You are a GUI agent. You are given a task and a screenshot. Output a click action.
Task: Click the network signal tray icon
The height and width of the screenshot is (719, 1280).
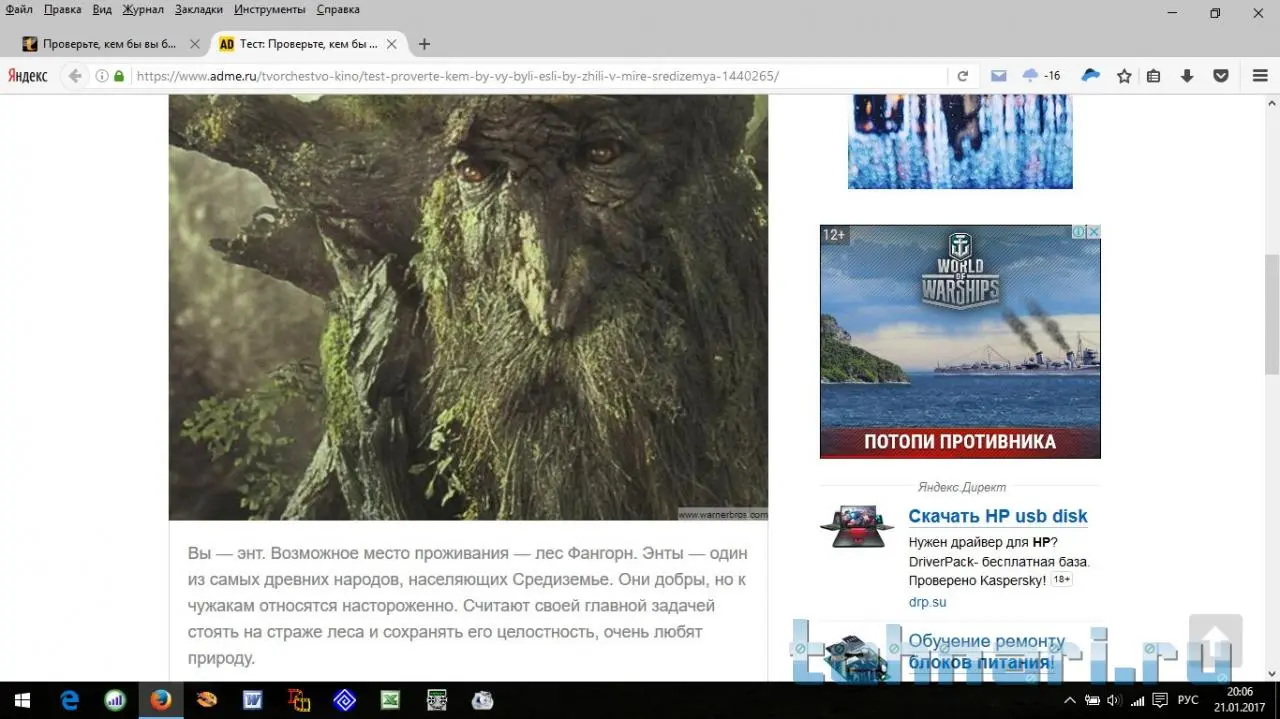(x=1137, y=700)
